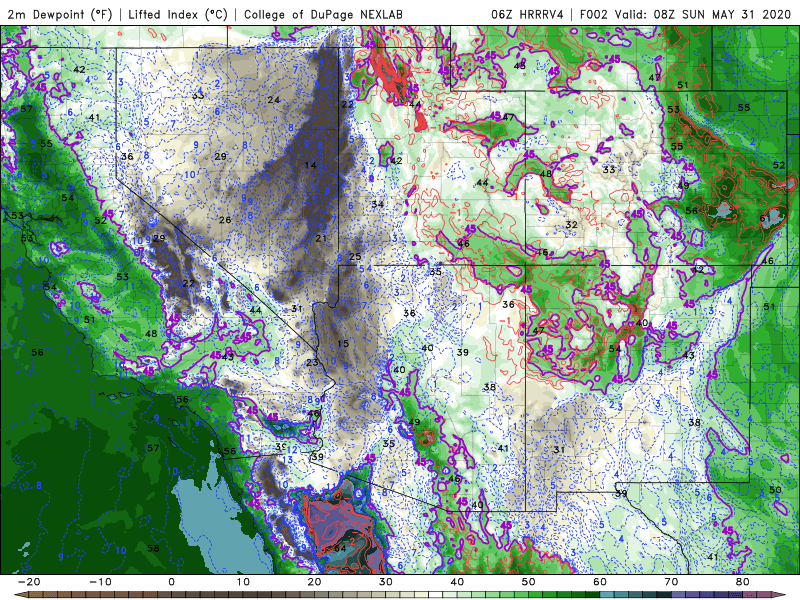Image resolution: width=800 pixels, height=600 pixels.
Task: Click the '25' dewpoint value on map
Action: pyautogui.click(x=355, y=257)
